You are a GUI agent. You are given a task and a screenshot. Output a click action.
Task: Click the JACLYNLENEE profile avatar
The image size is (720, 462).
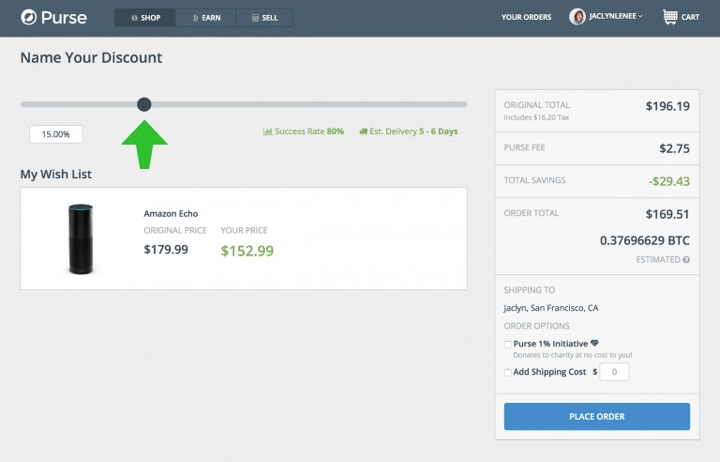click(577, 17)
